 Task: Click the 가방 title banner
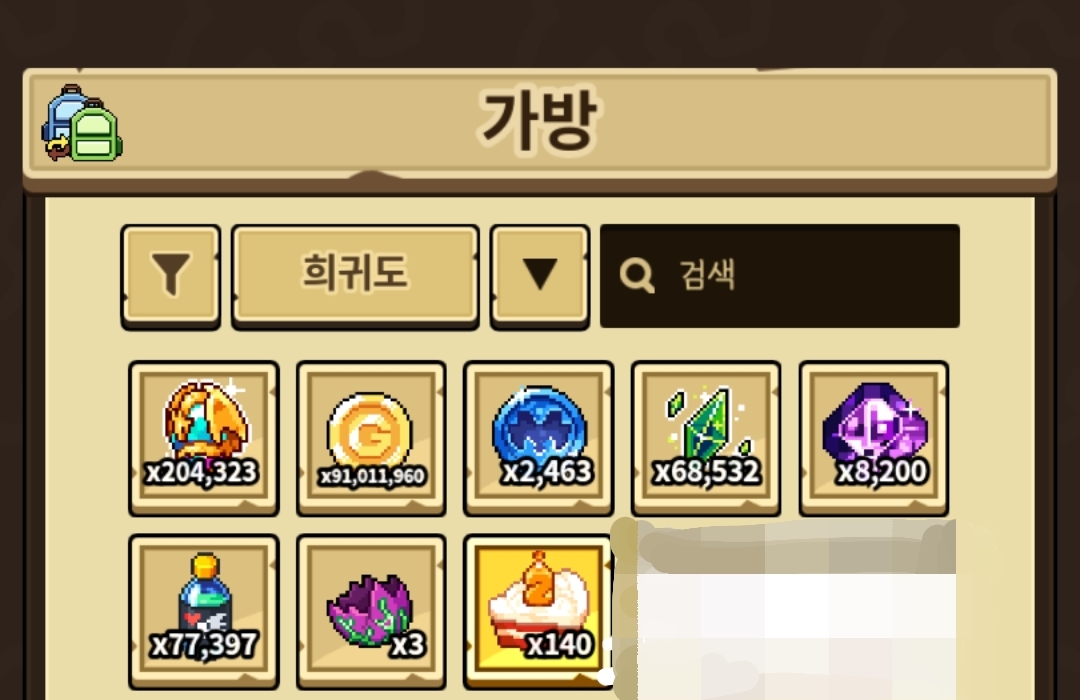coord(539,123)
